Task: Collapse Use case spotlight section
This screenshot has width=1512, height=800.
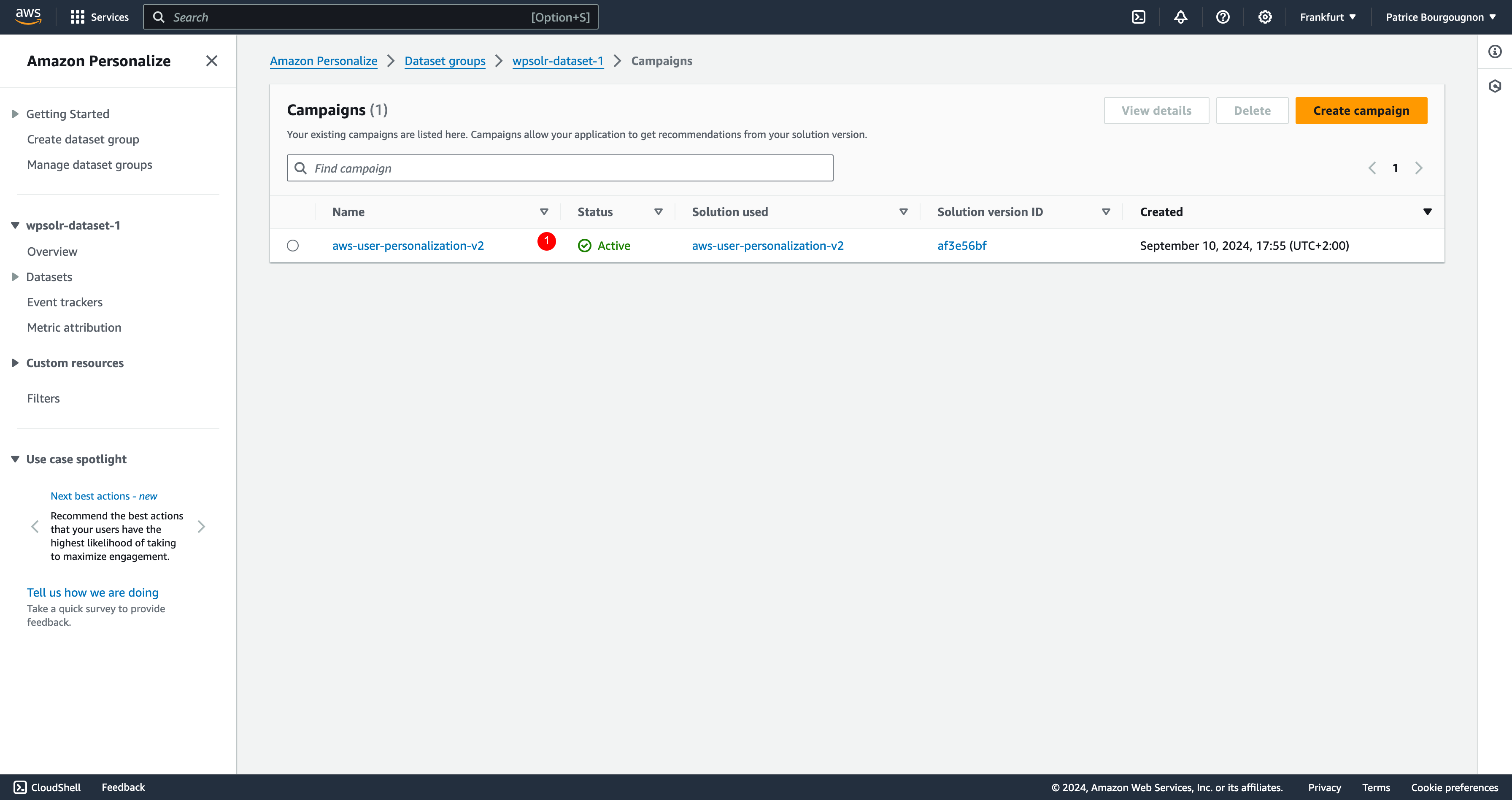Action: point(15,459)
